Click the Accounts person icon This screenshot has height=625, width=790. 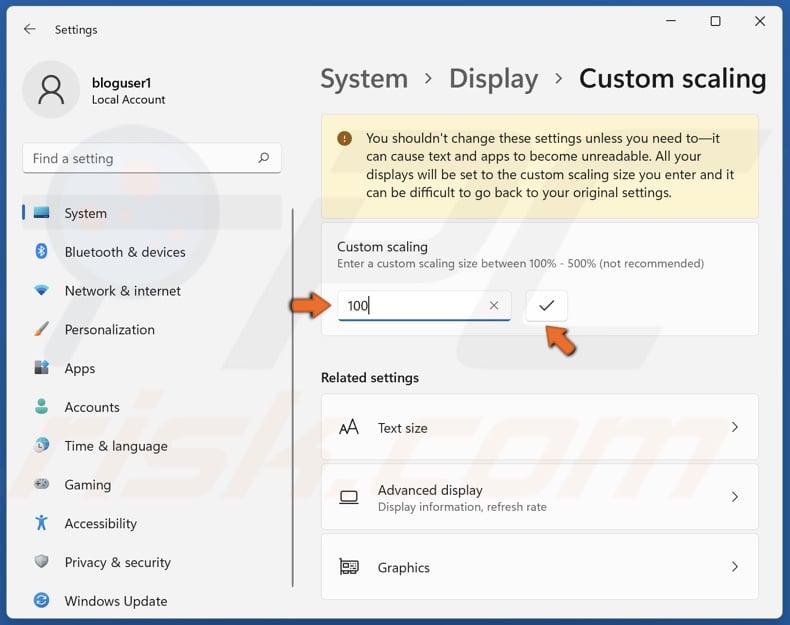pyautogui.click(x=41, y=406)
